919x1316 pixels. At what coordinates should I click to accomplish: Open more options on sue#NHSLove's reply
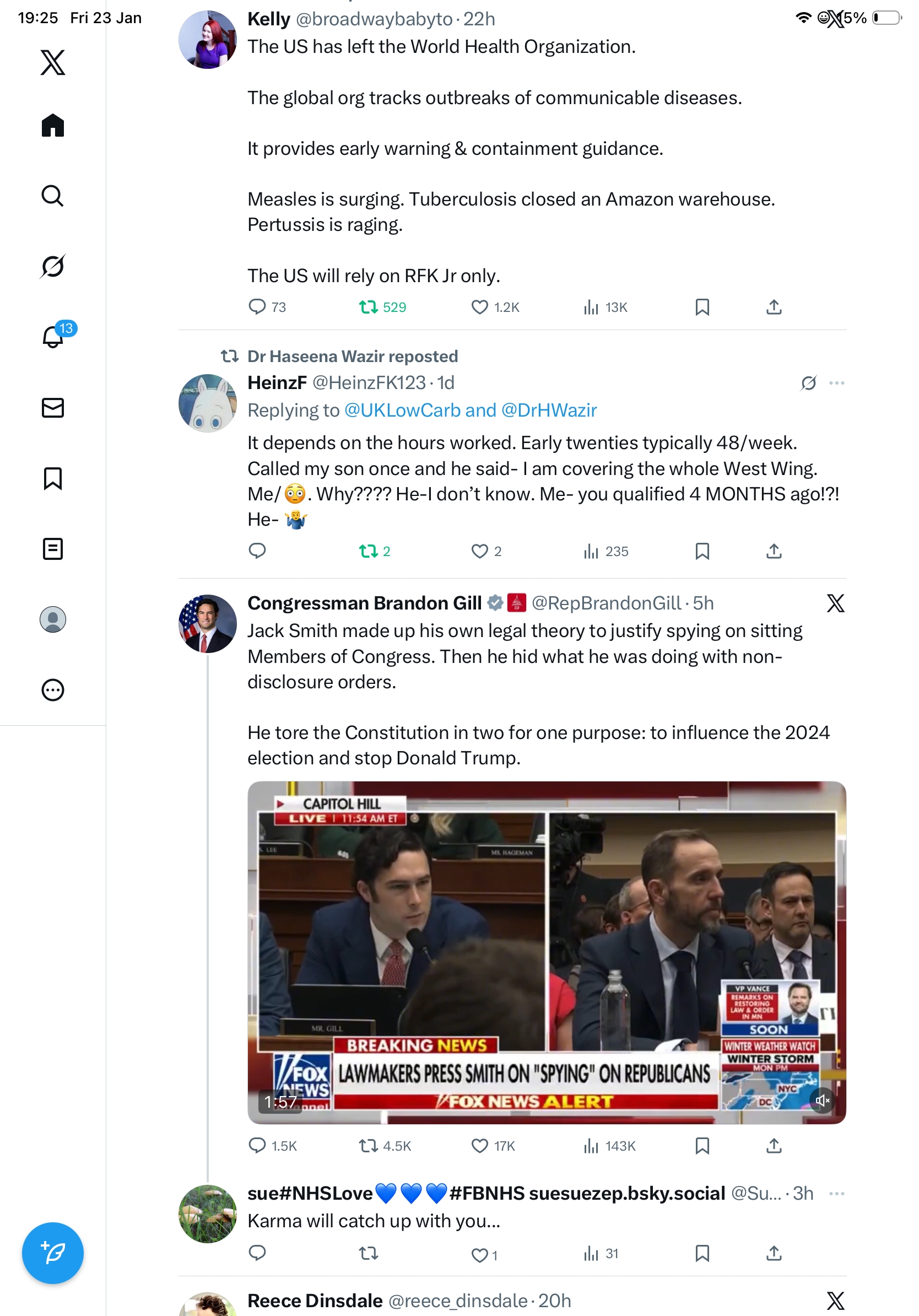(x=836, y=1193)
